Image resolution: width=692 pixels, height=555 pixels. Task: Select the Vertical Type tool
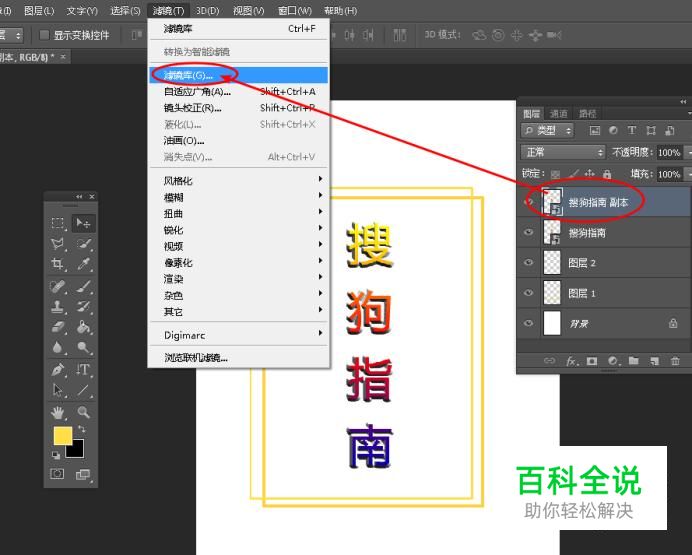pos(83,369)
